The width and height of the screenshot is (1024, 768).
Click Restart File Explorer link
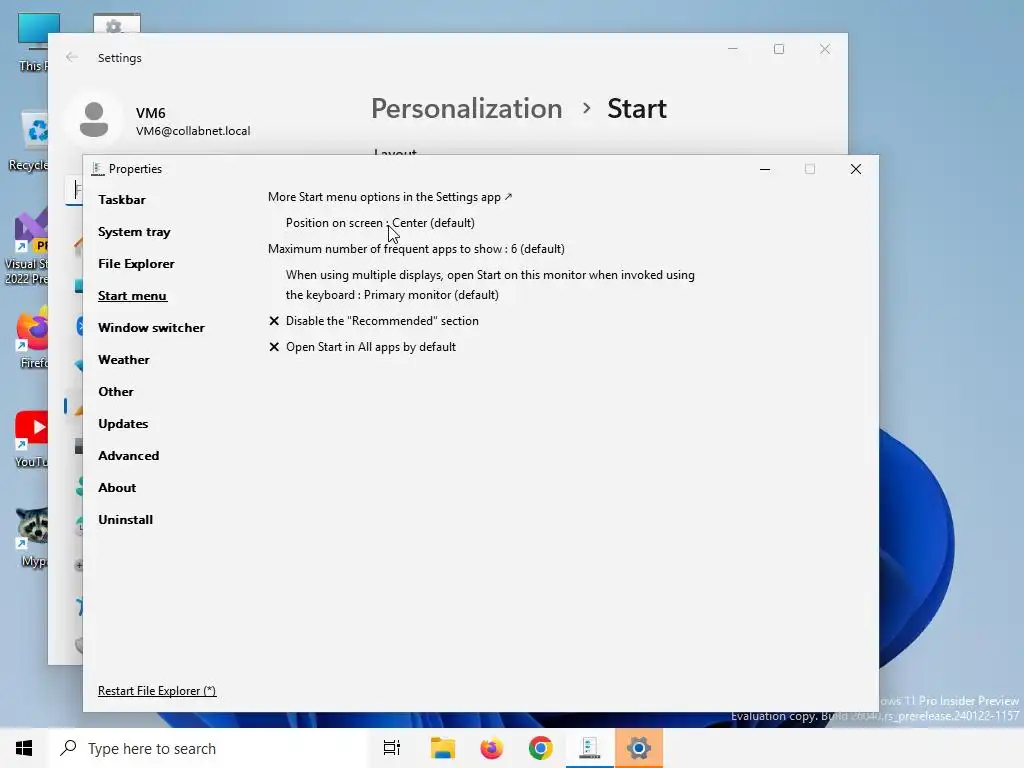[157, 691]
